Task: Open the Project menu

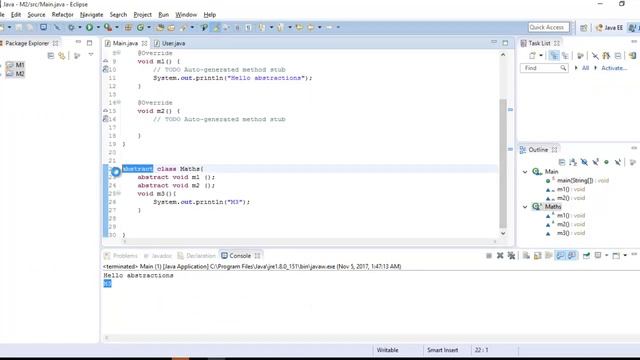Action: tap(142, 15)
